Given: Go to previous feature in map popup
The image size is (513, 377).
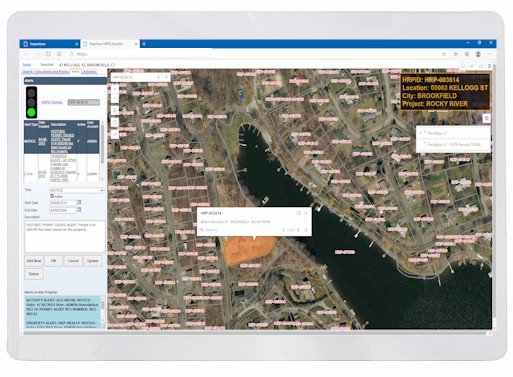Looking at the screenshot, I should pos(283,230).
